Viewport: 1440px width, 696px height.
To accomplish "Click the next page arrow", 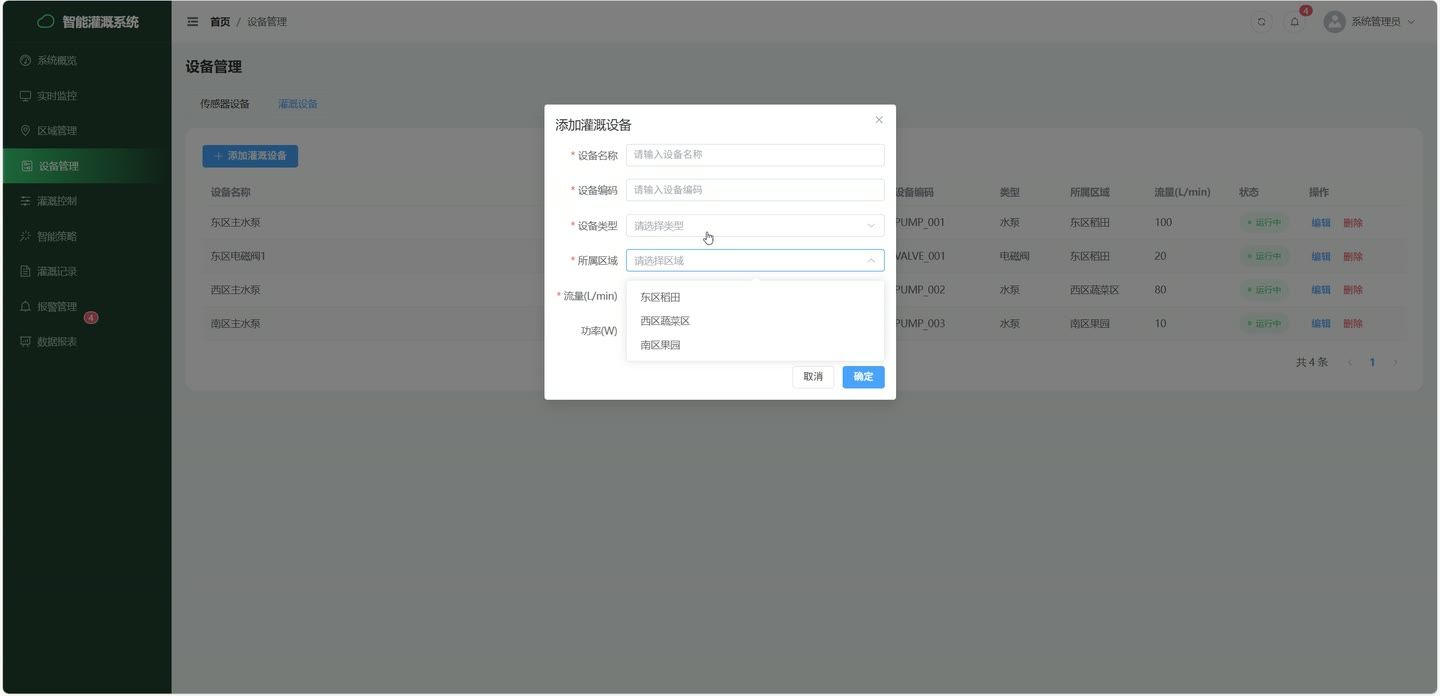I will tap(1395, 362).
